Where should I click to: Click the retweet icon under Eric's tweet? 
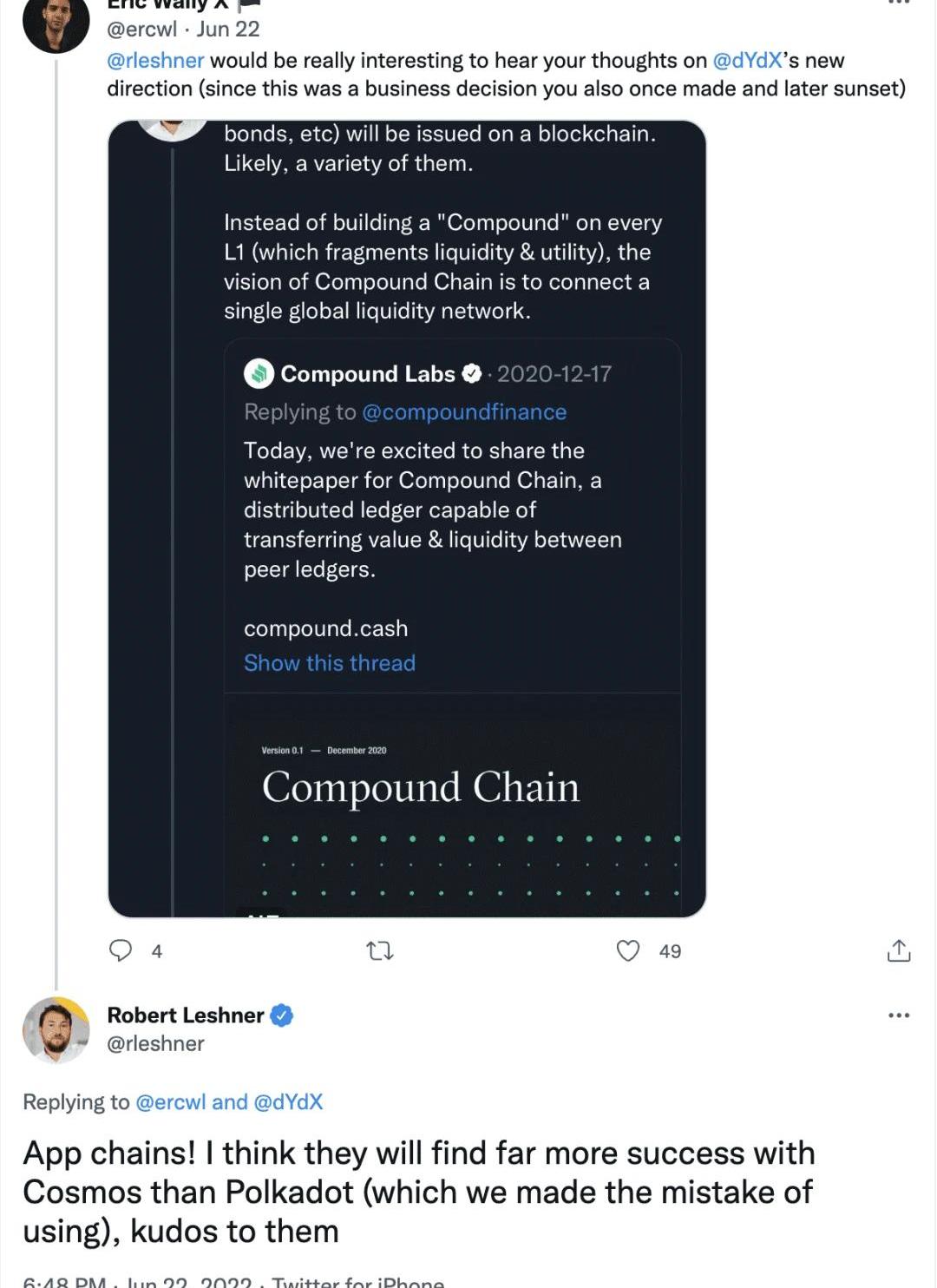pyautogui.click(x=380, y=951)
